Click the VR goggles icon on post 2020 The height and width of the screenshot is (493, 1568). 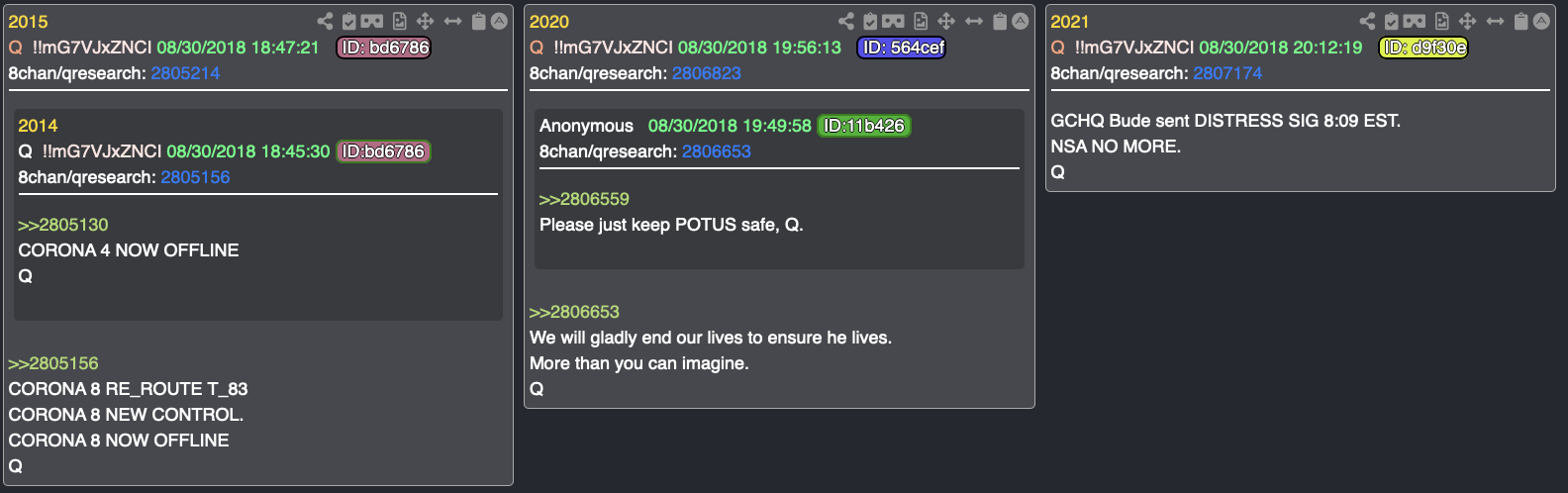tap(893, 21)
